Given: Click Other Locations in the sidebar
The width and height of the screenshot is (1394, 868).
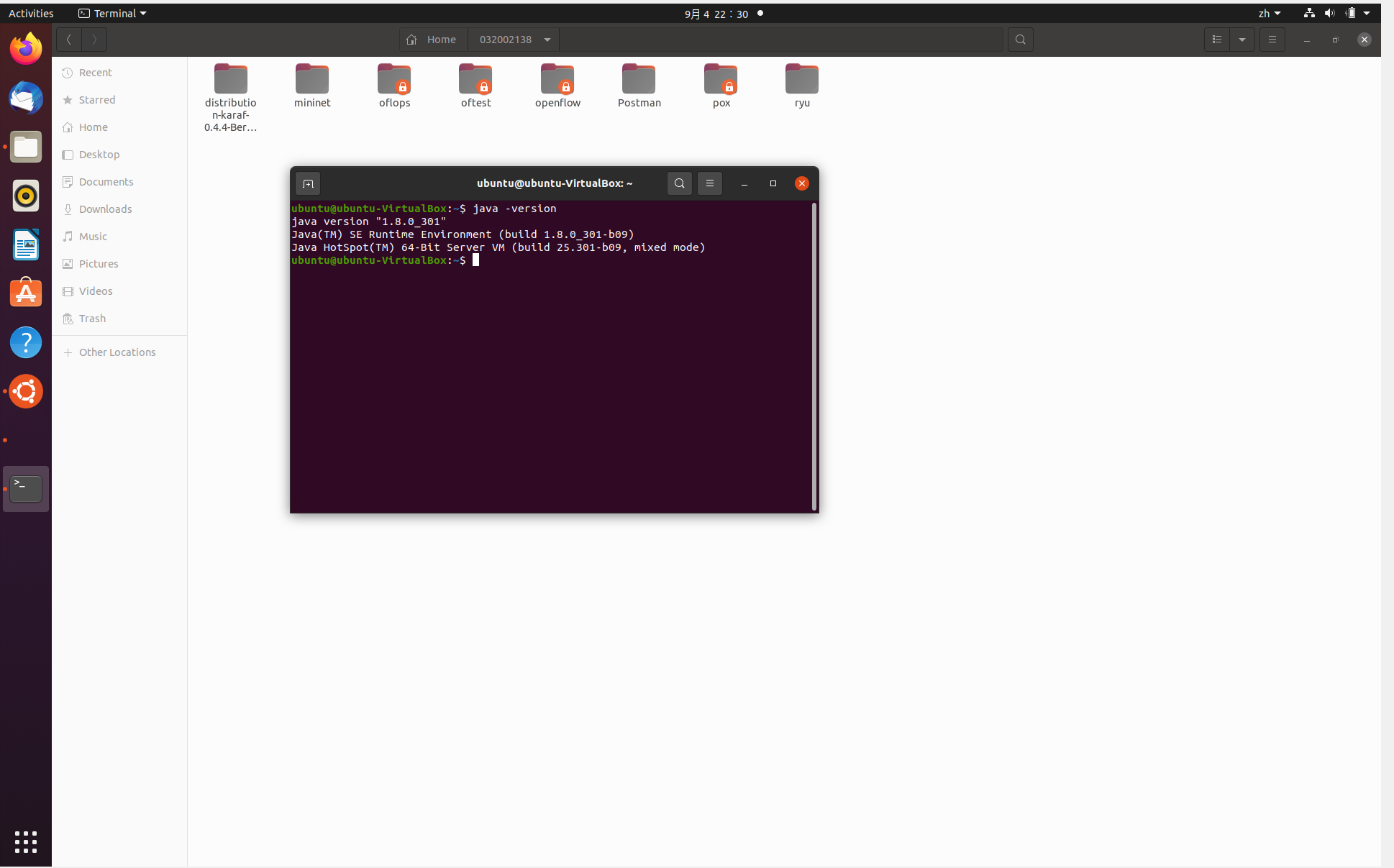Looking at the screenshot, I should pyautogui.click(x=117, y=352).
